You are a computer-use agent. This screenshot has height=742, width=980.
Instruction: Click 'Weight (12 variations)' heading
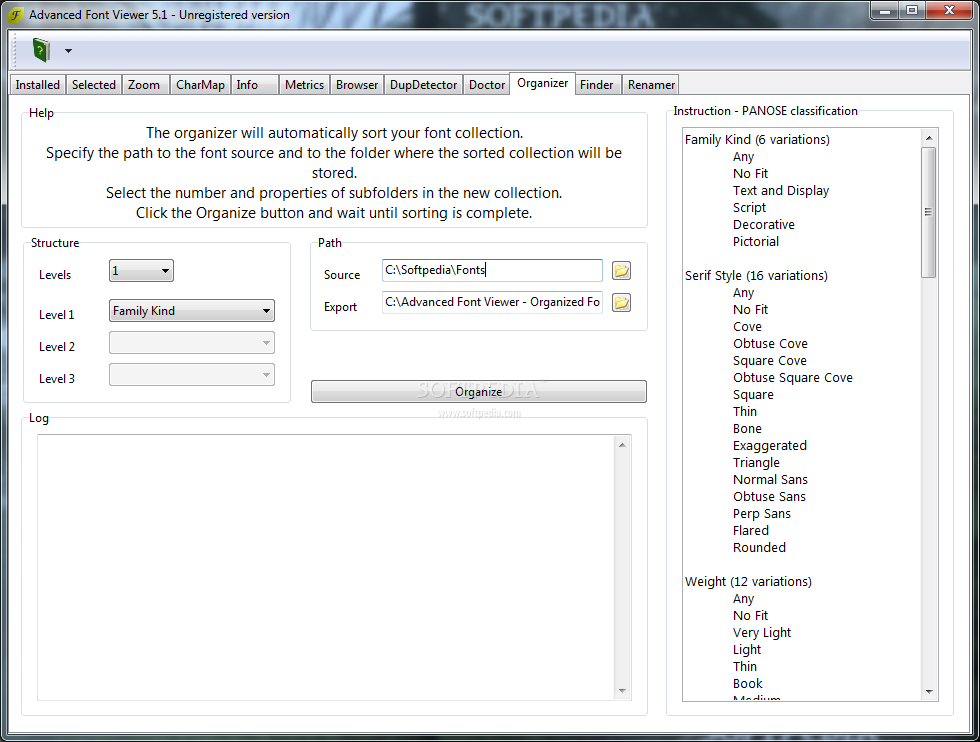point(748,581)
